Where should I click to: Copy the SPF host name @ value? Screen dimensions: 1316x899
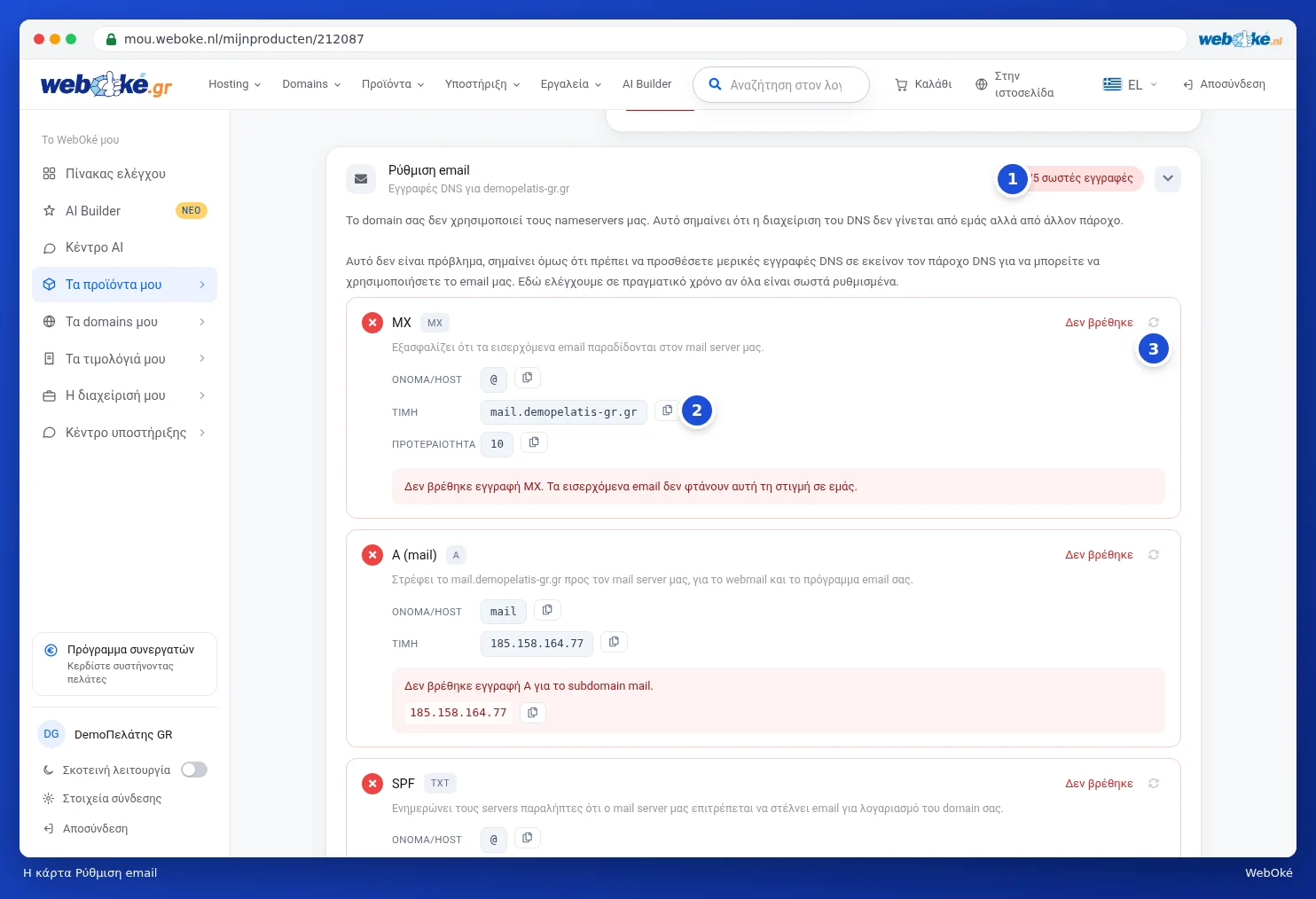pyautogui.click(x=528, y=838)
